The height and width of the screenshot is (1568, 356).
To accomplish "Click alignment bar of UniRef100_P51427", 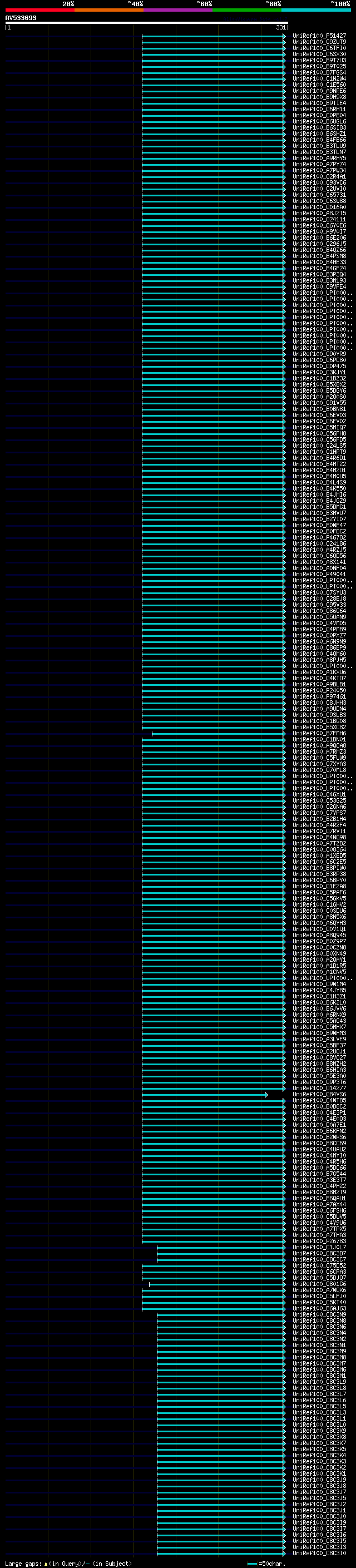I will (x=214, y=36).
